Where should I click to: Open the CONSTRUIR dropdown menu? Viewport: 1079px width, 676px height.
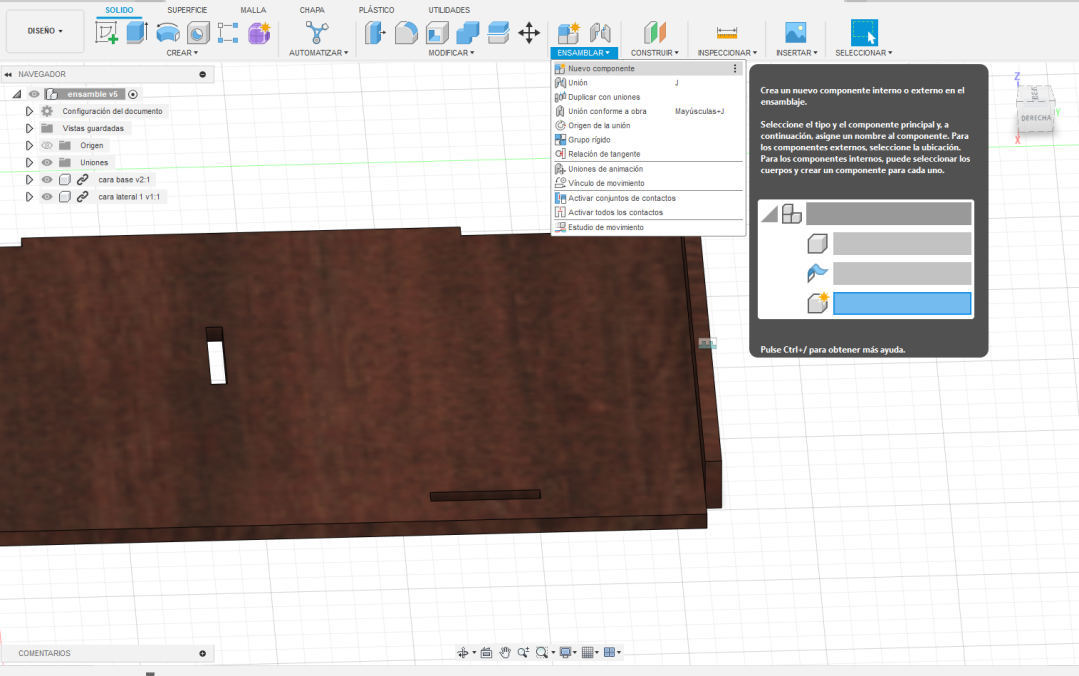point(654,52)
